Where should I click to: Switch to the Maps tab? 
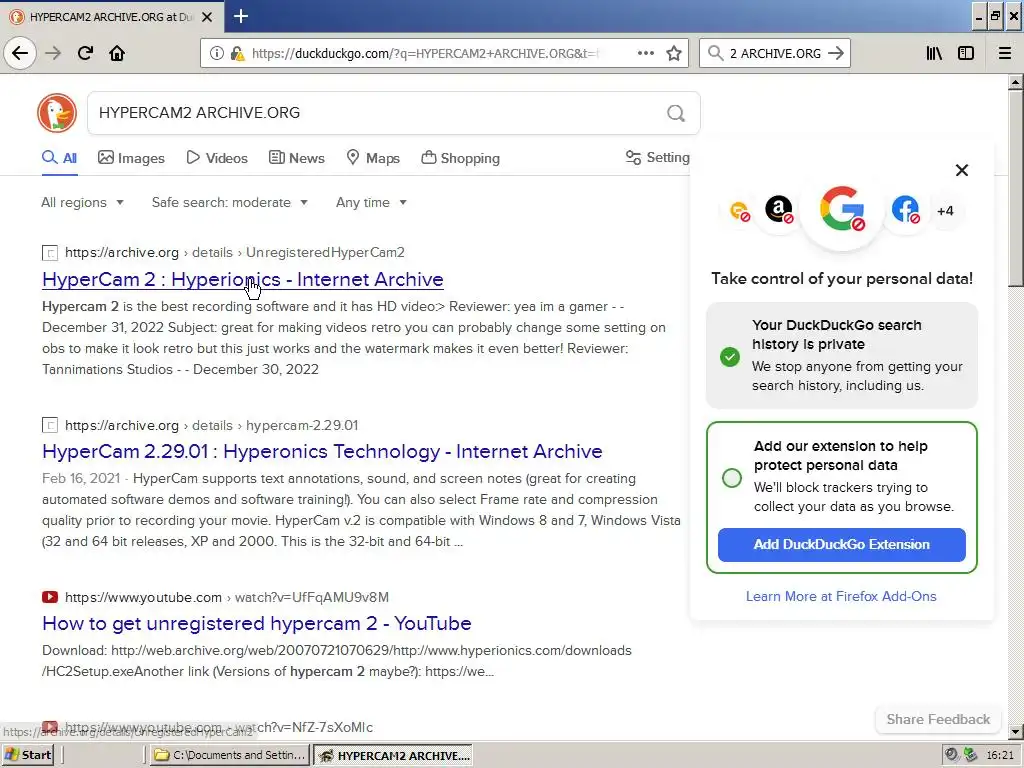pyautogui.click(x=373, y=158)
